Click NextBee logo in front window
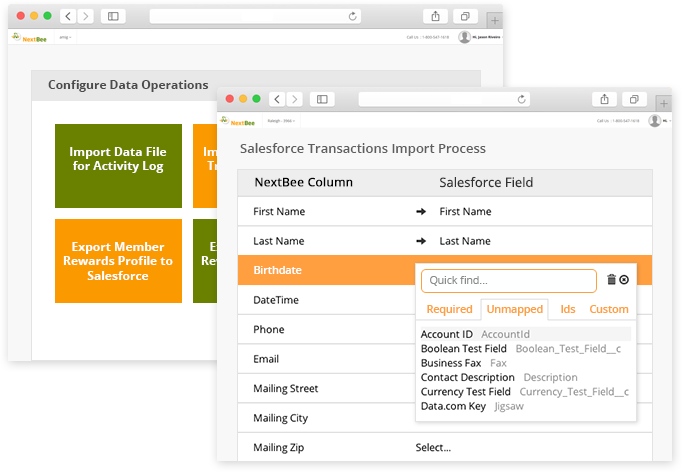 tap(237, 121)
